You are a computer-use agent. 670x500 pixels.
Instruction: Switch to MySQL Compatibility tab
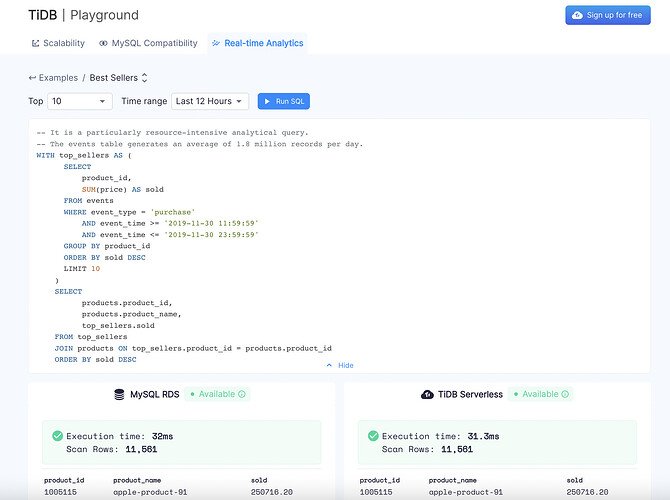(148, 43)
